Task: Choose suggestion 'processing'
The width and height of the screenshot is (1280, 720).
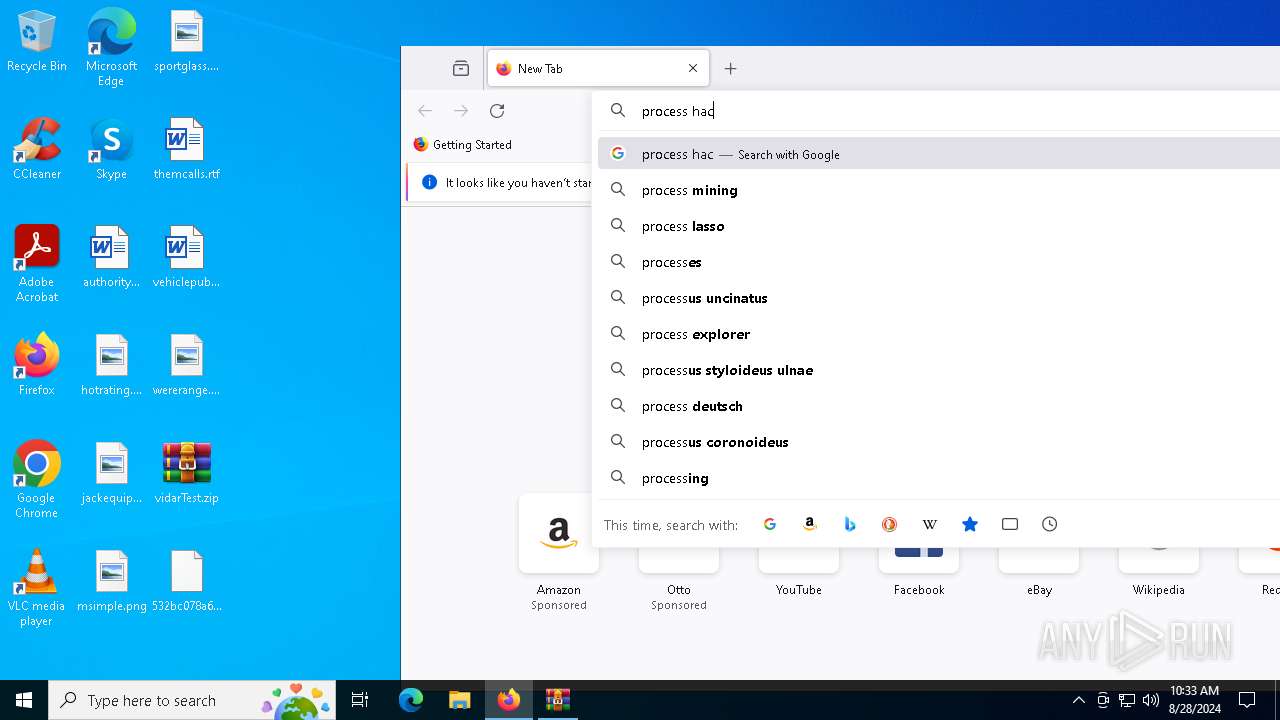Action: [939, 478]
